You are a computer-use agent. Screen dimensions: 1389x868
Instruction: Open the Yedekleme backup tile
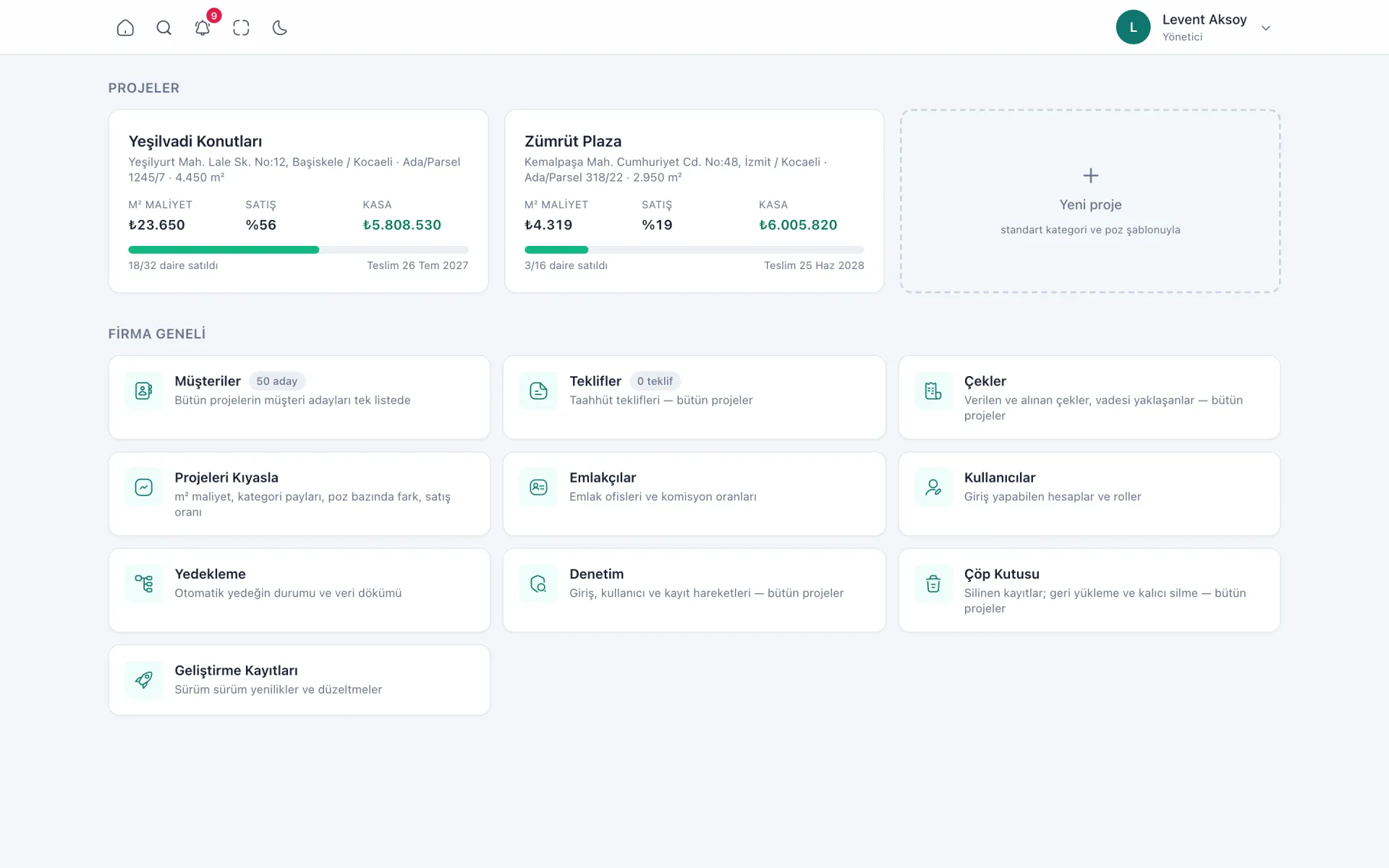300,590
